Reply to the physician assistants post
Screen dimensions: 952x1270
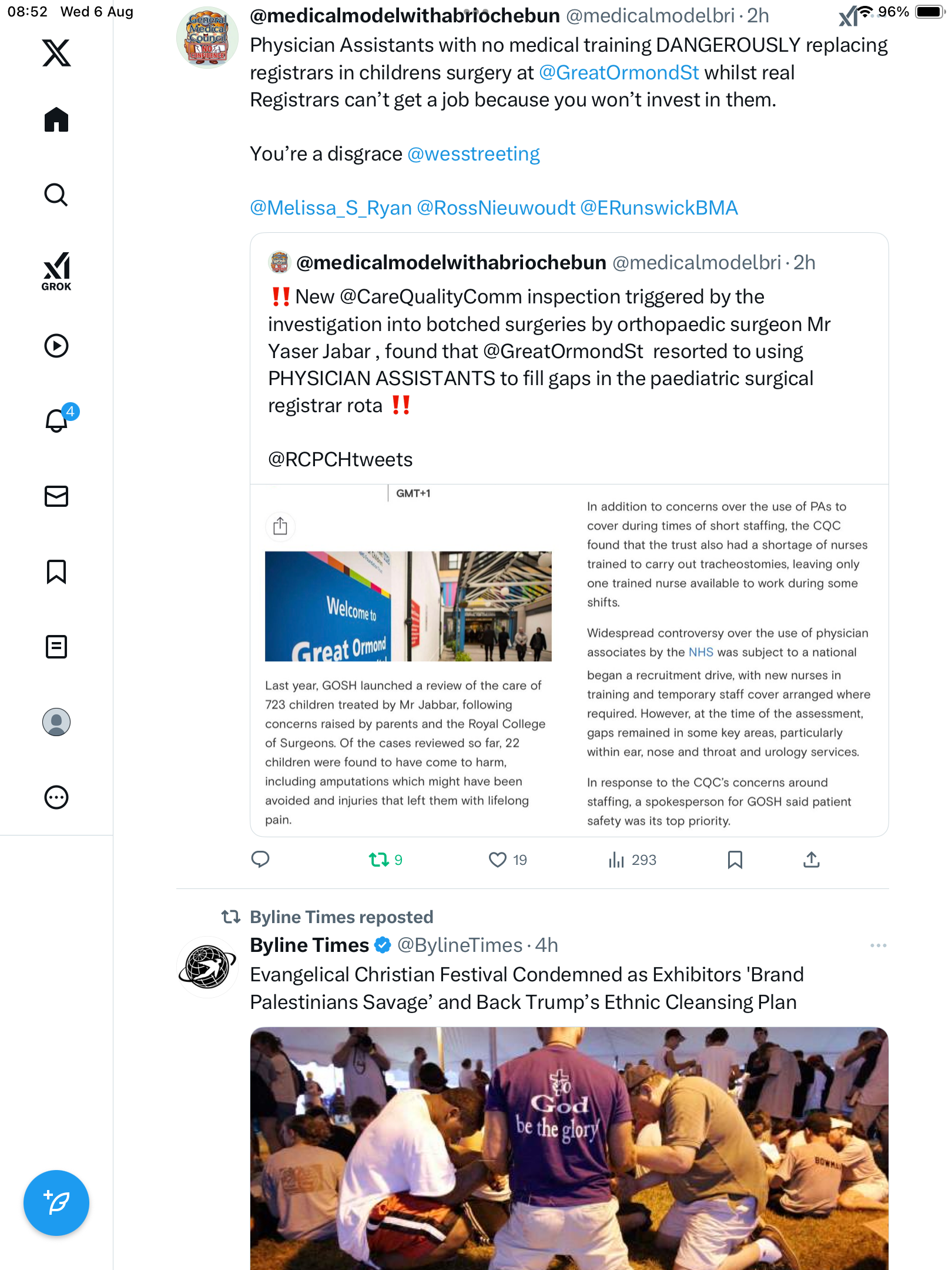[x=260, y=860]
